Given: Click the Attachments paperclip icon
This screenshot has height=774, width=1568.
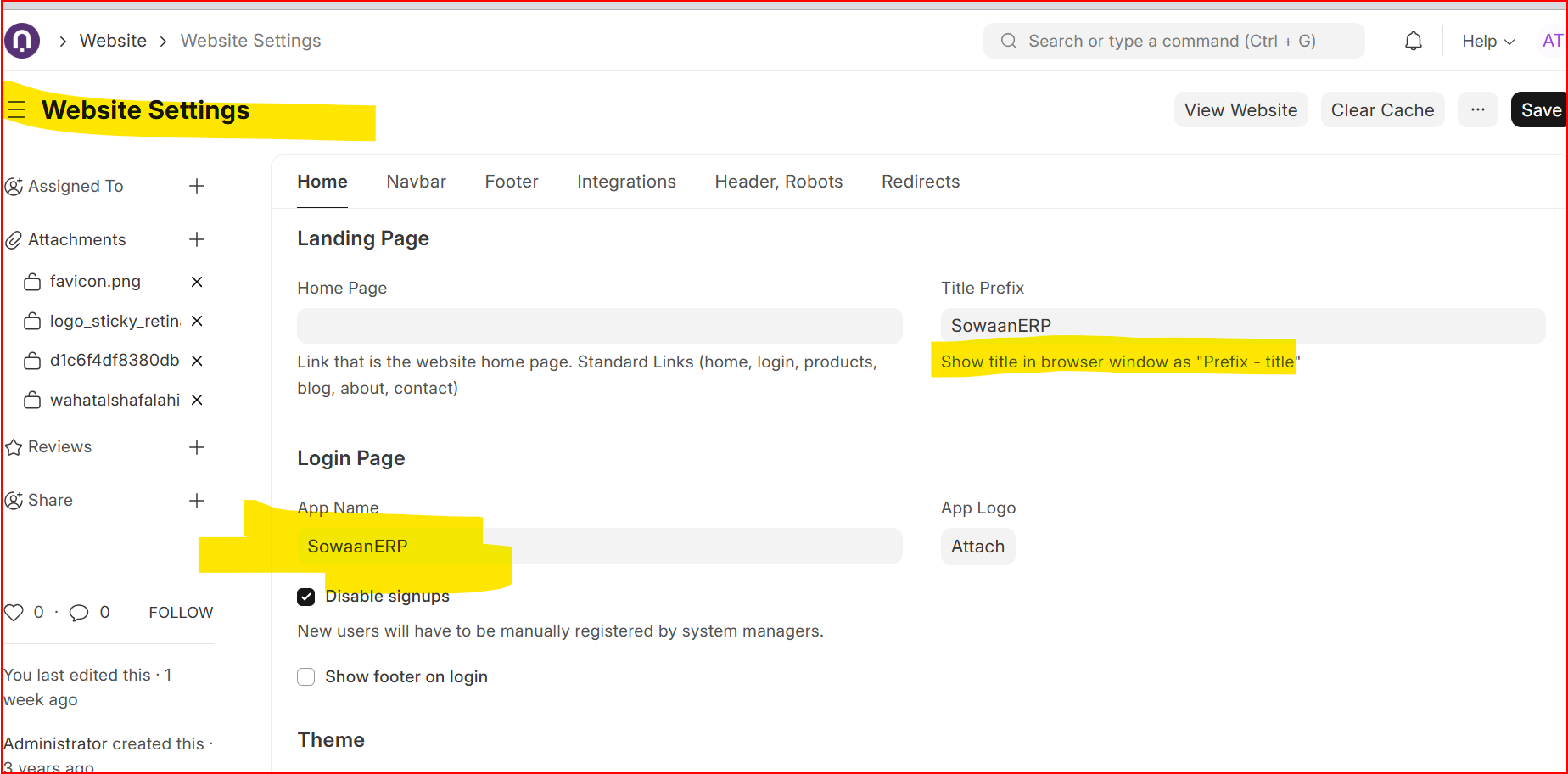Looking at the screenshot, I should pyautogui.click(x=14, y=240).
